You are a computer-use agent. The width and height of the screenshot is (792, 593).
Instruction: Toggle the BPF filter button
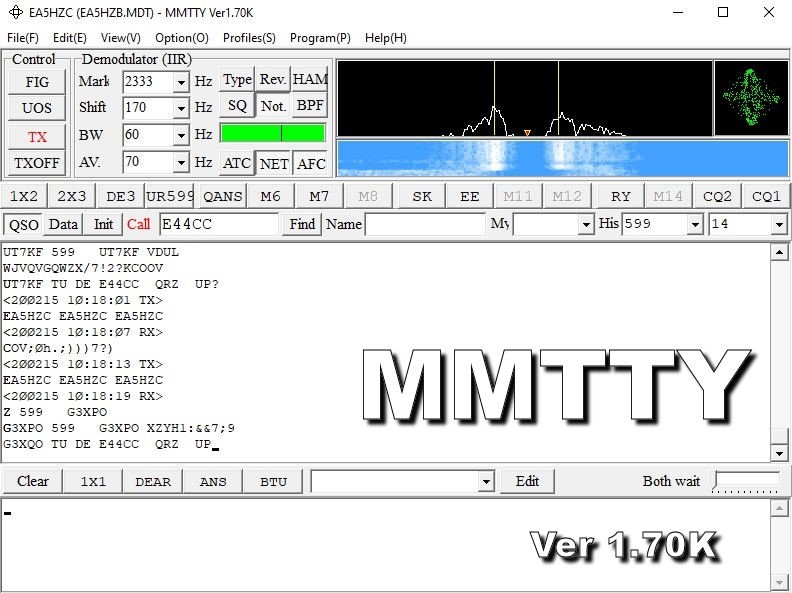pos(310,106)
